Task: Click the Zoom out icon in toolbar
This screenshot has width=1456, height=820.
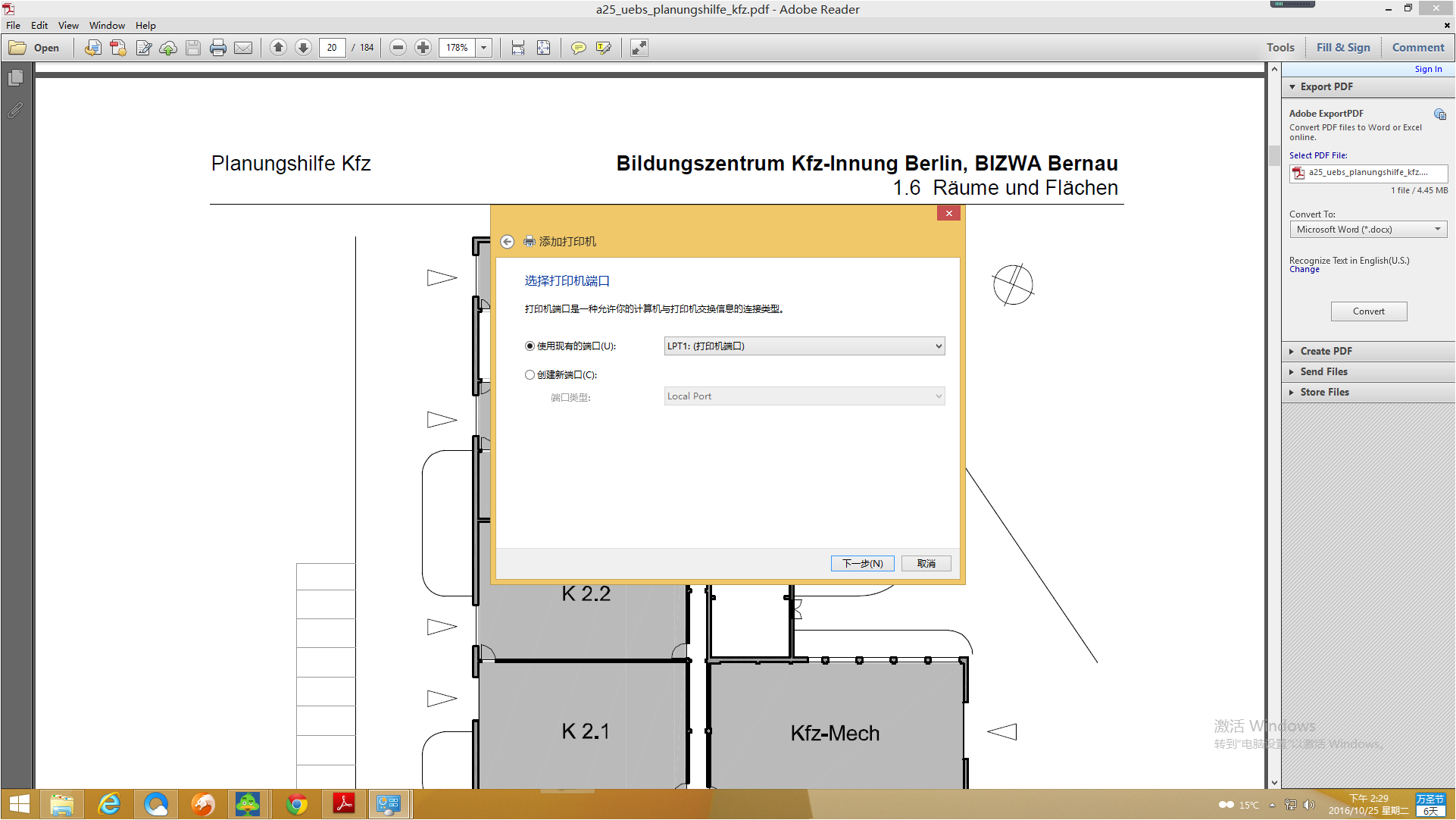Action: pos(397,47)
